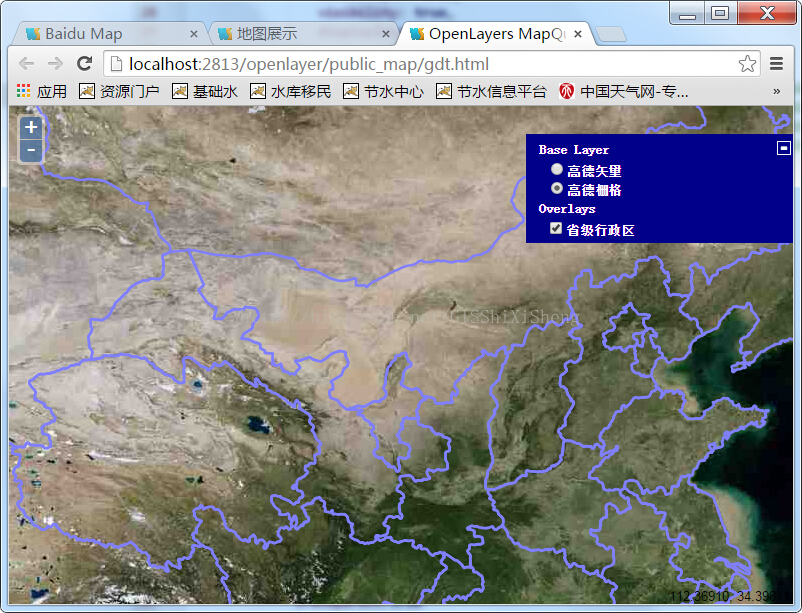
Task: Click the address bar URL field
Action: (x=431, y=64)
